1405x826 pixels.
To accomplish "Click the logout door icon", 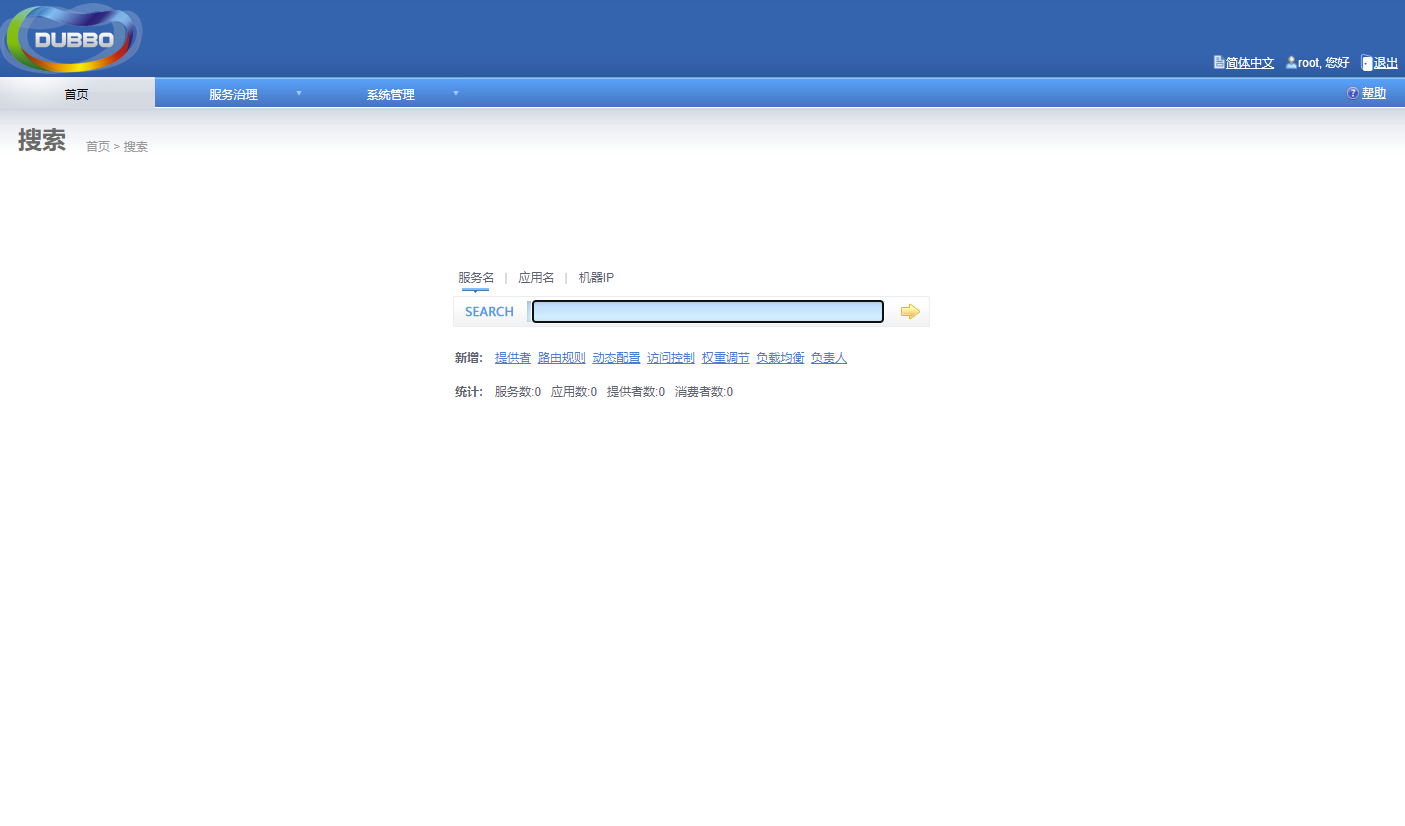I will click(x=1367, y=63).
